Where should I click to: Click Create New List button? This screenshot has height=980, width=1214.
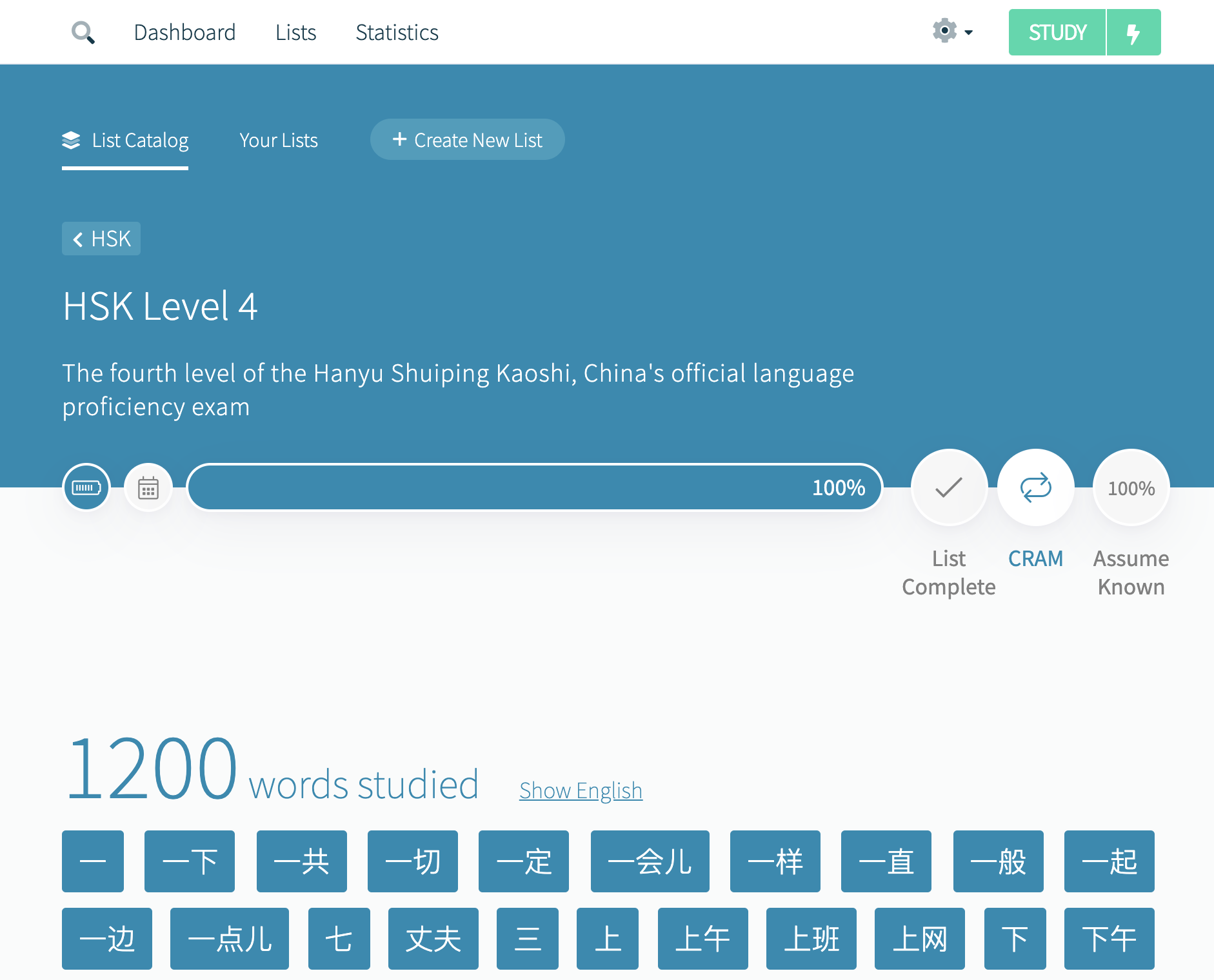coord(467,139)
